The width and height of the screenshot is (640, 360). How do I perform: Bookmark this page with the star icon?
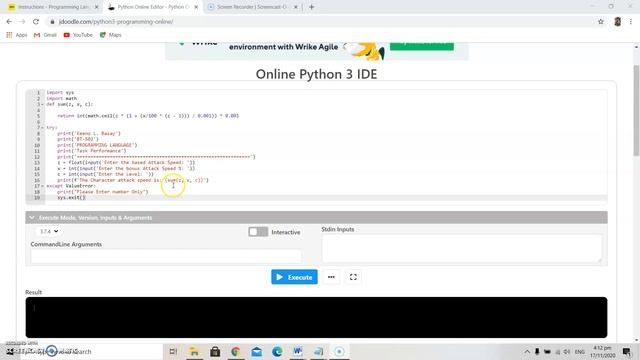click(x=601, y=22)
